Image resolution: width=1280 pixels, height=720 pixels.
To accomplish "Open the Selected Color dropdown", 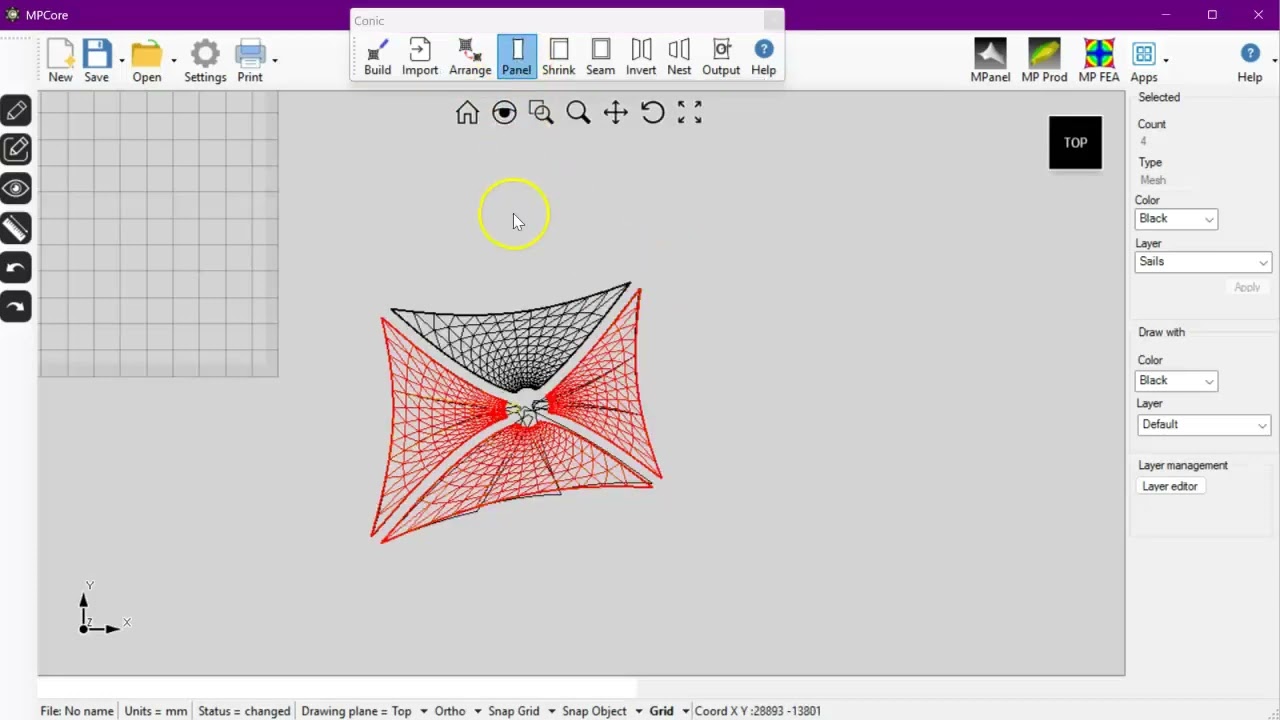I will pyautogui.click(x=1176, y=219).
